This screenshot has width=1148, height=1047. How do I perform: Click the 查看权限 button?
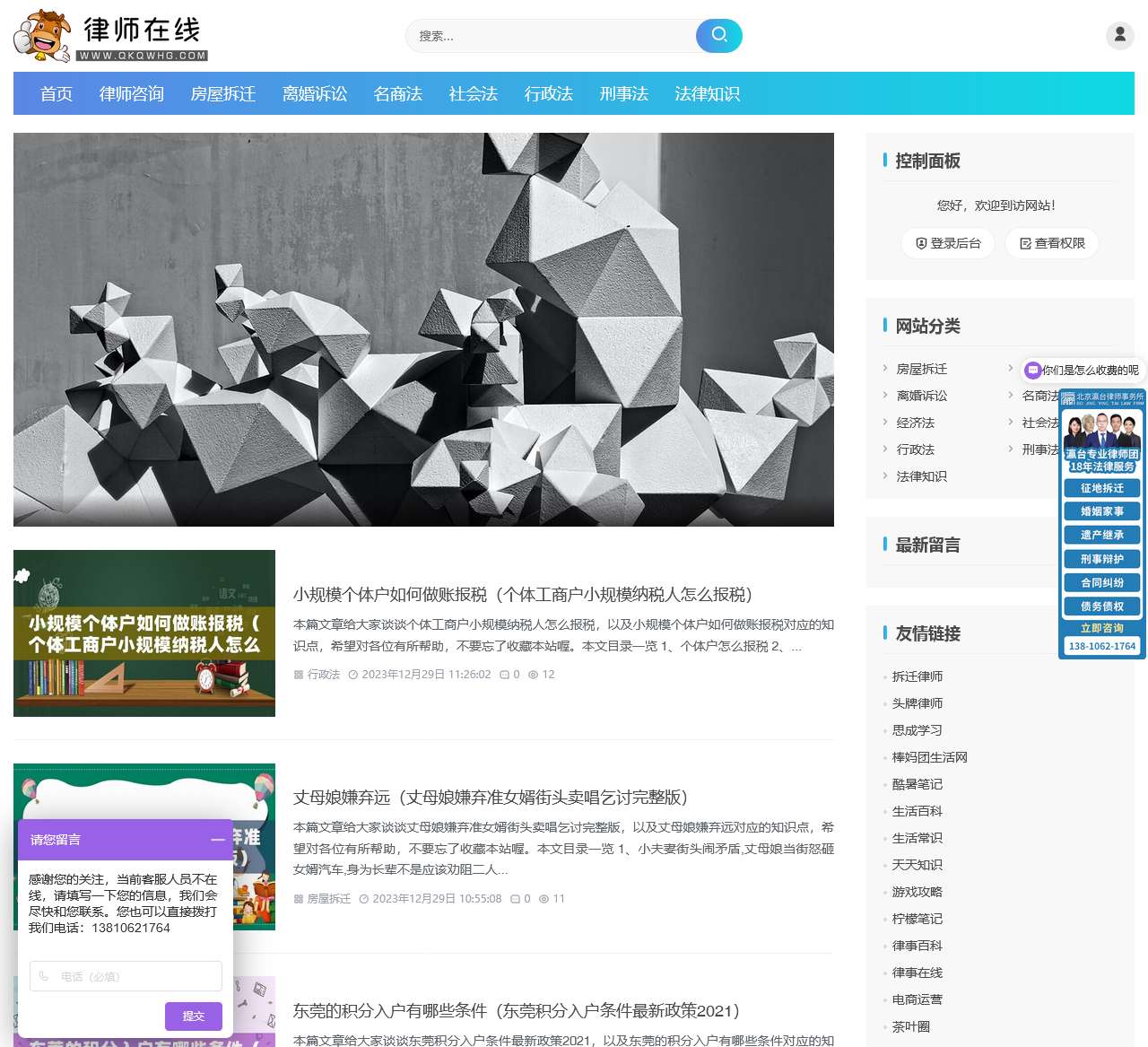pos(1052,243)
